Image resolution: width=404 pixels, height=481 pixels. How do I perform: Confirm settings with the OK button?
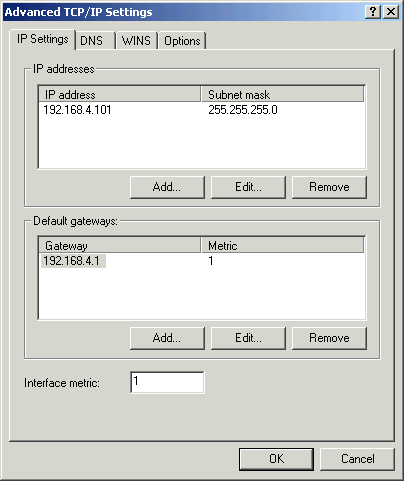[x=276, y=459]
